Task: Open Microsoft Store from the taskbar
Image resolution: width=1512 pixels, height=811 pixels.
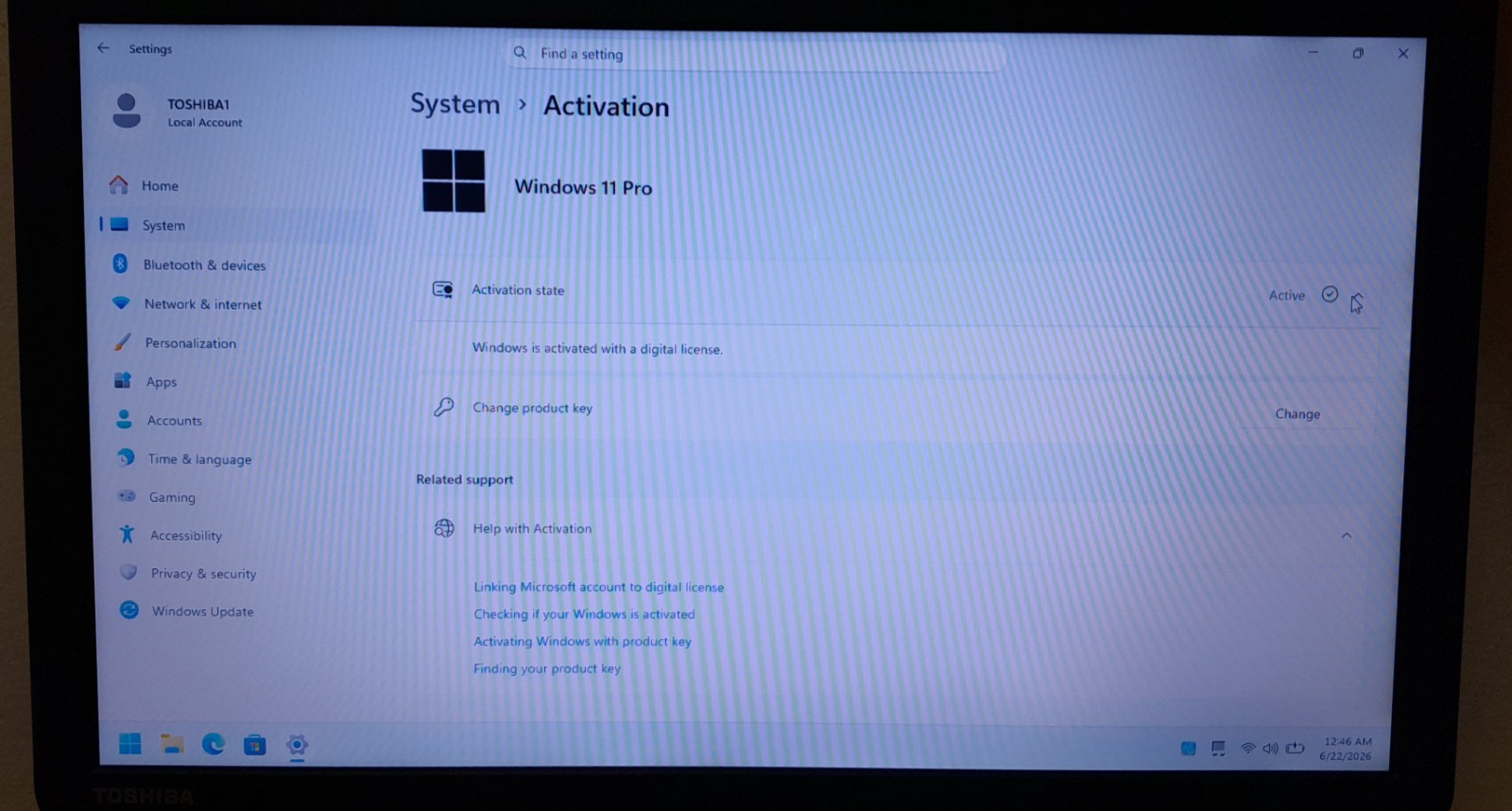Action: [255, 745]
